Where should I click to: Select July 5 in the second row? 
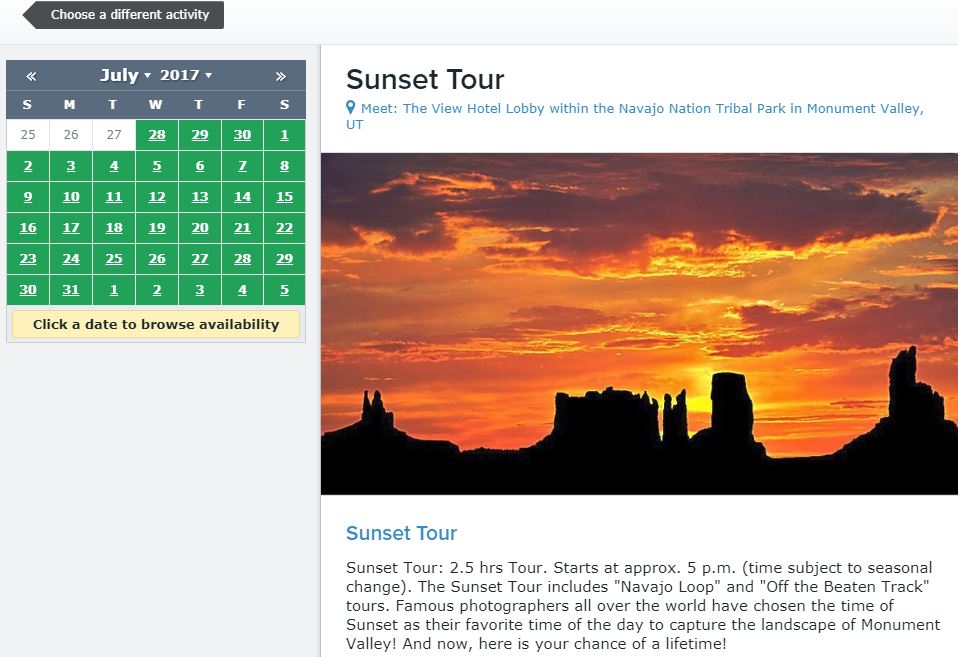tap(157, 166)
